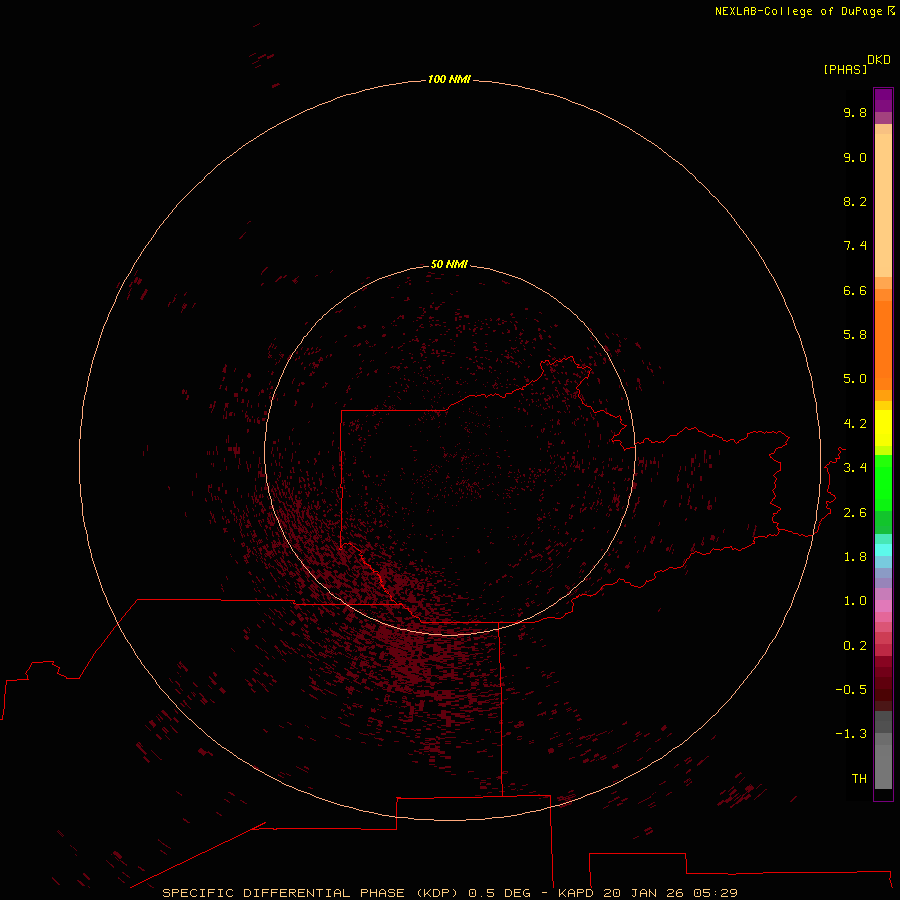Click the 20 JAN 26 date text
The height and width of the screenshot is (900, 900).
643,893
